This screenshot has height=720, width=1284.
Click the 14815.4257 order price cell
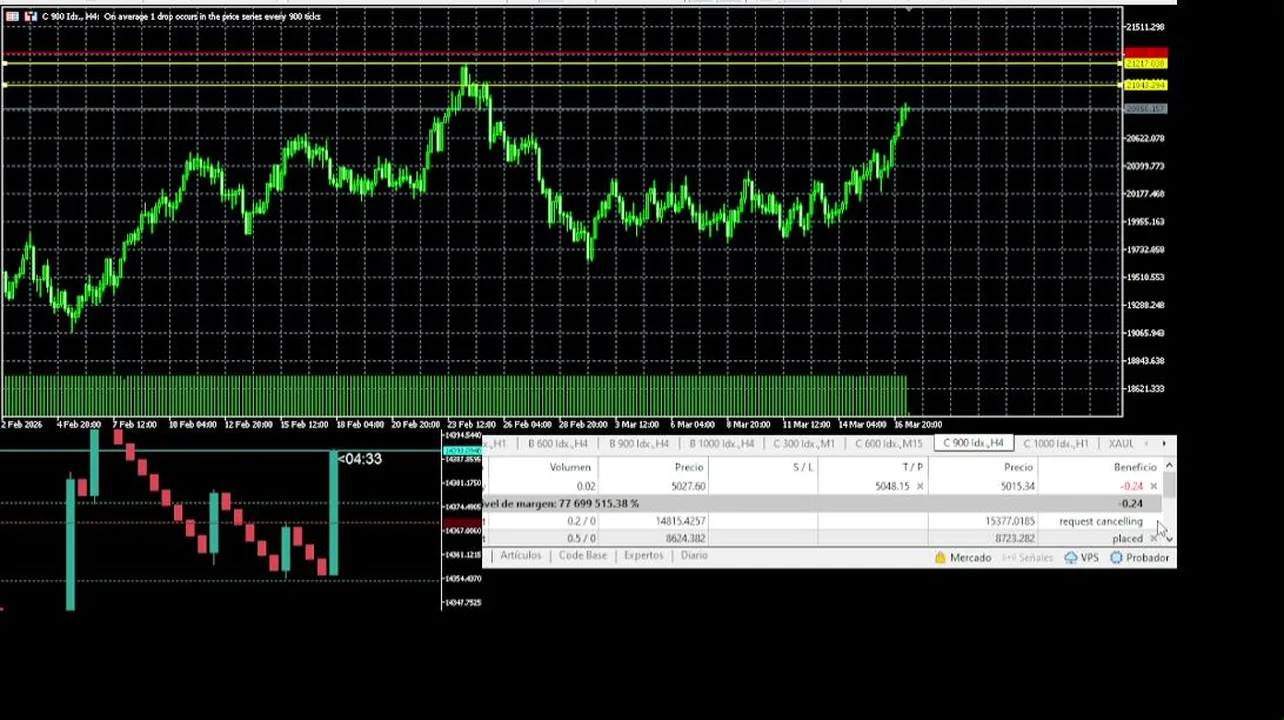tap(680, 522)
